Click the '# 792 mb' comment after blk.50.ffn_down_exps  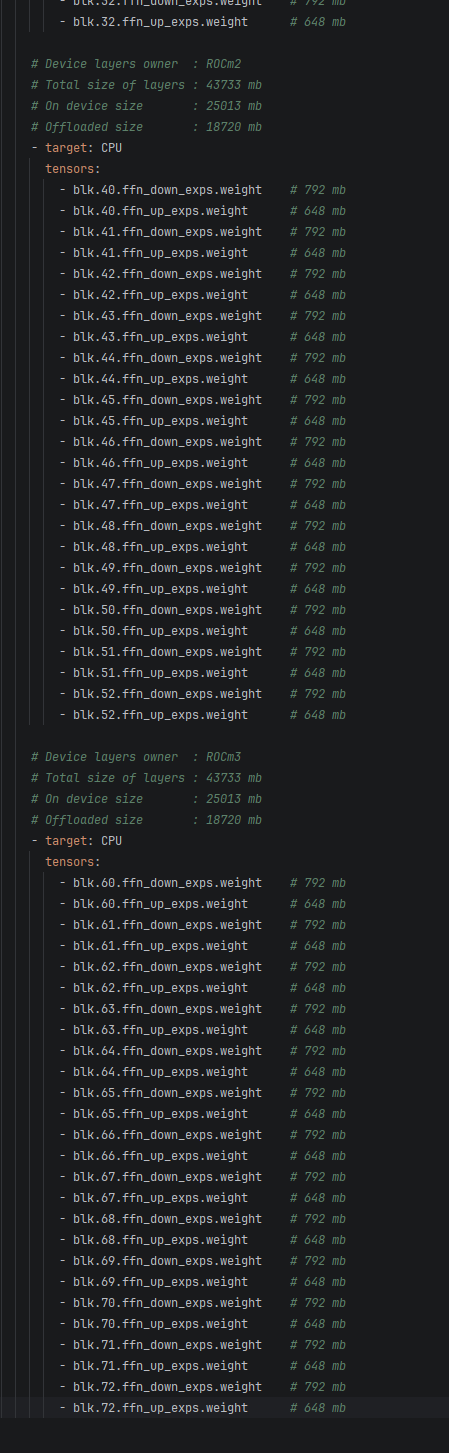point(318,610)
